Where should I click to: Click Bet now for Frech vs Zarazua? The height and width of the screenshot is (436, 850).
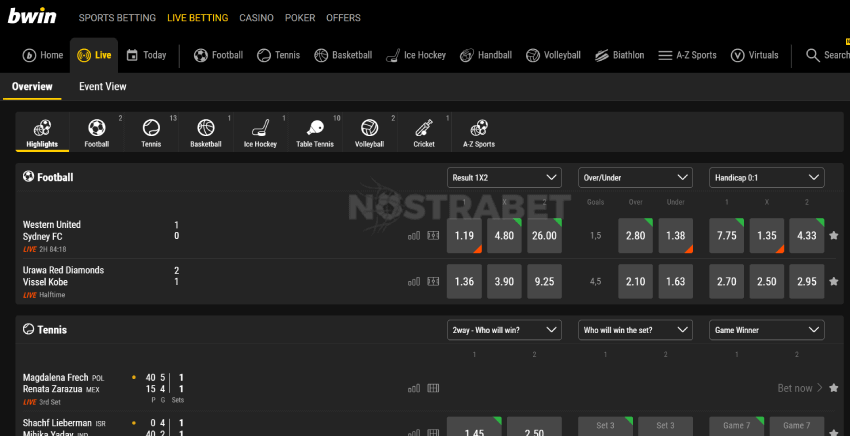tap(800, 388)
